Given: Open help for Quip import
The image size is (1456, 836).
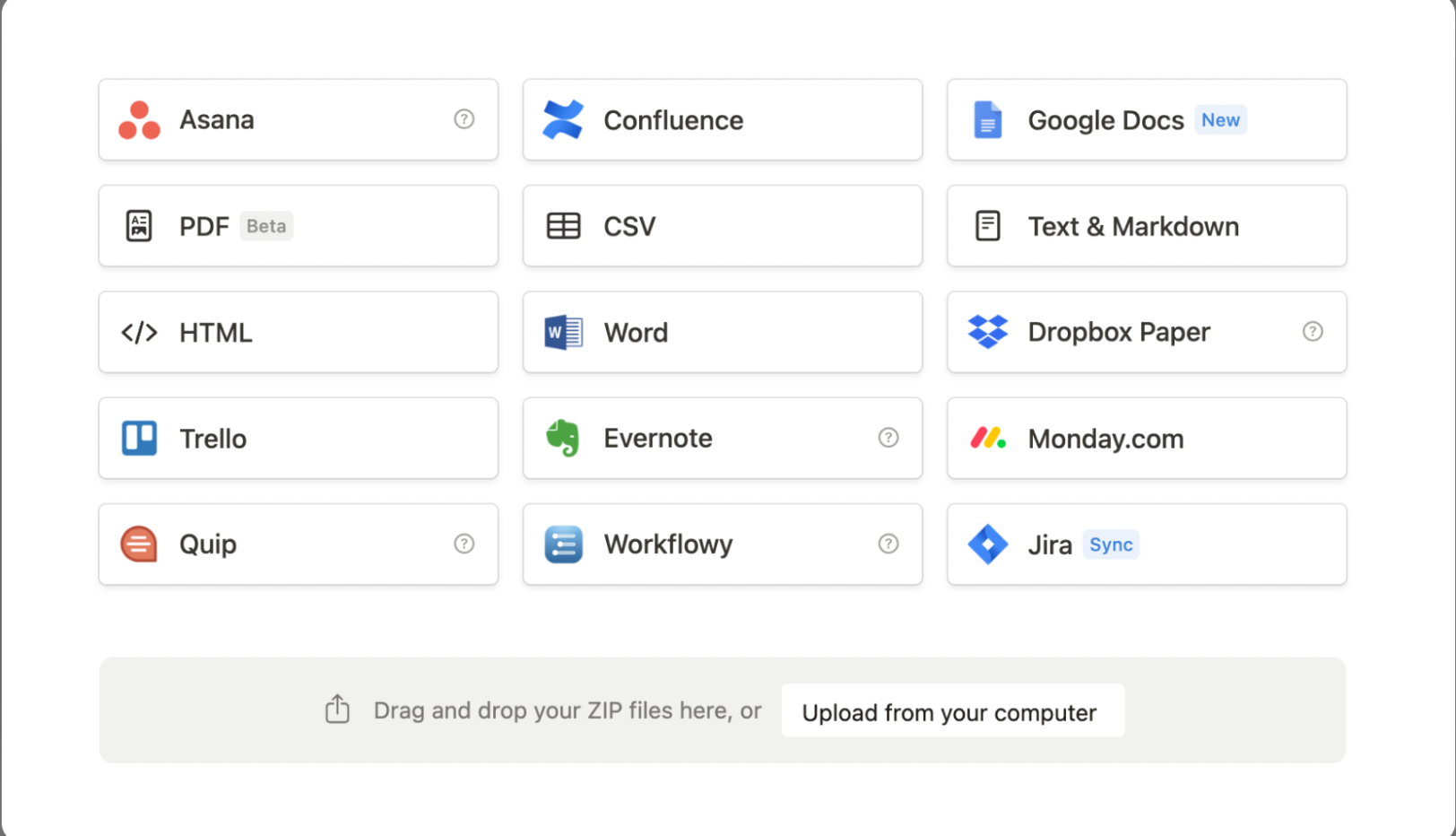Looking at the screenshot, I should [464, 544].
